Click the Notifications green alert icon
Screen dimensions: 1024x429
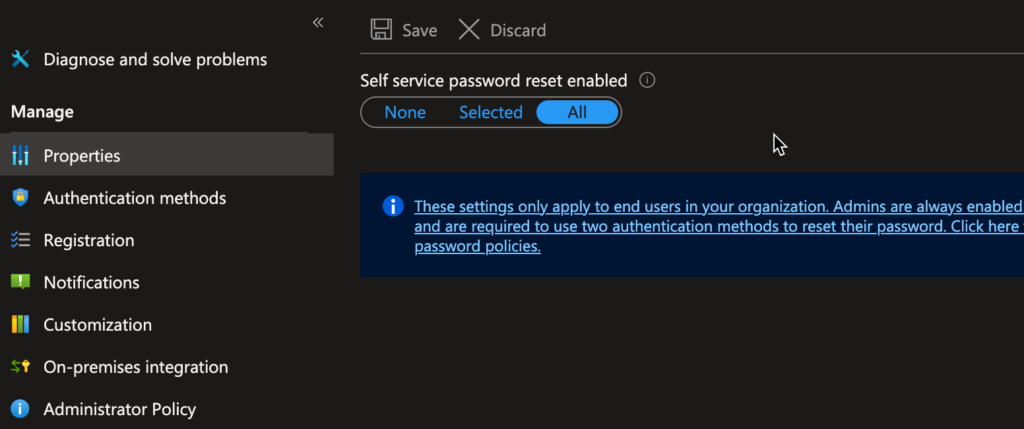tap(20, 282)
